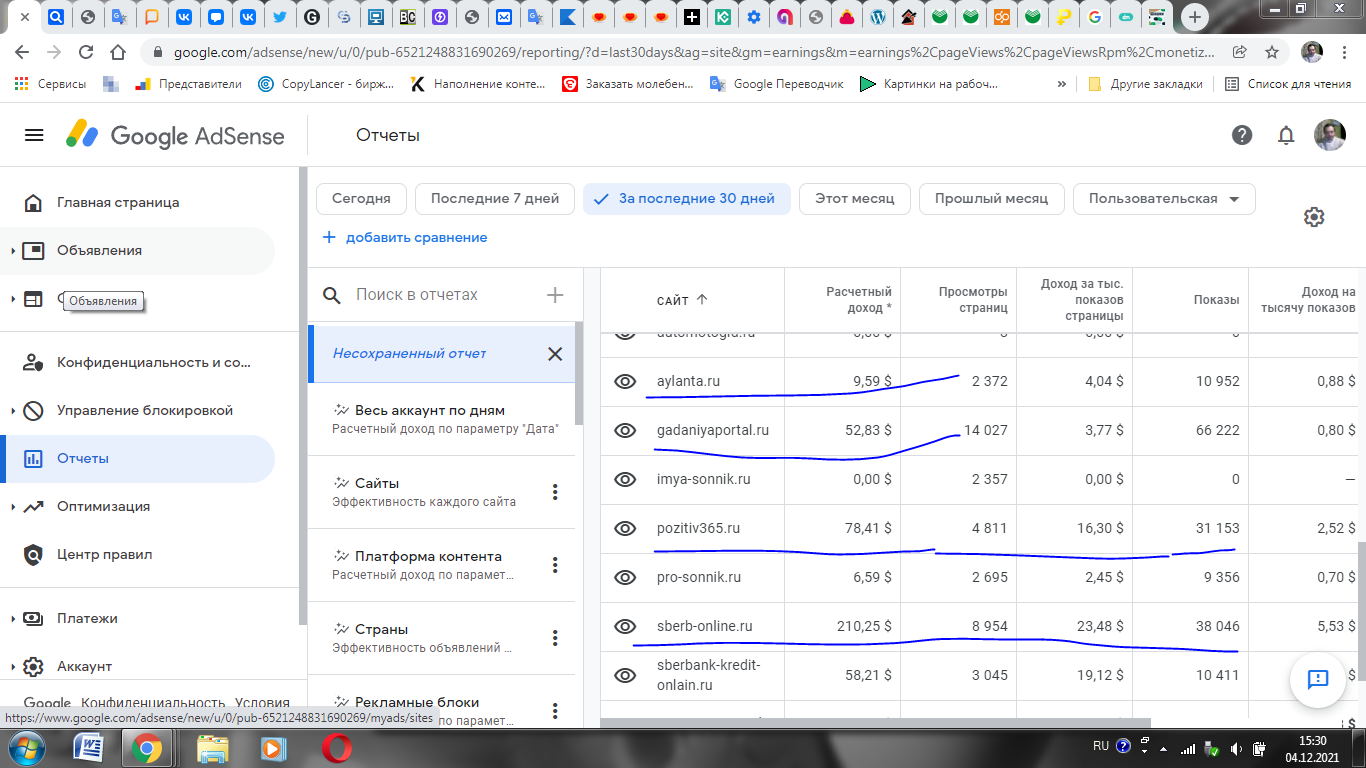This screenshot has width=1366, height=768.
Task: Click the report list scrollbar
Action: coord(580,372)
